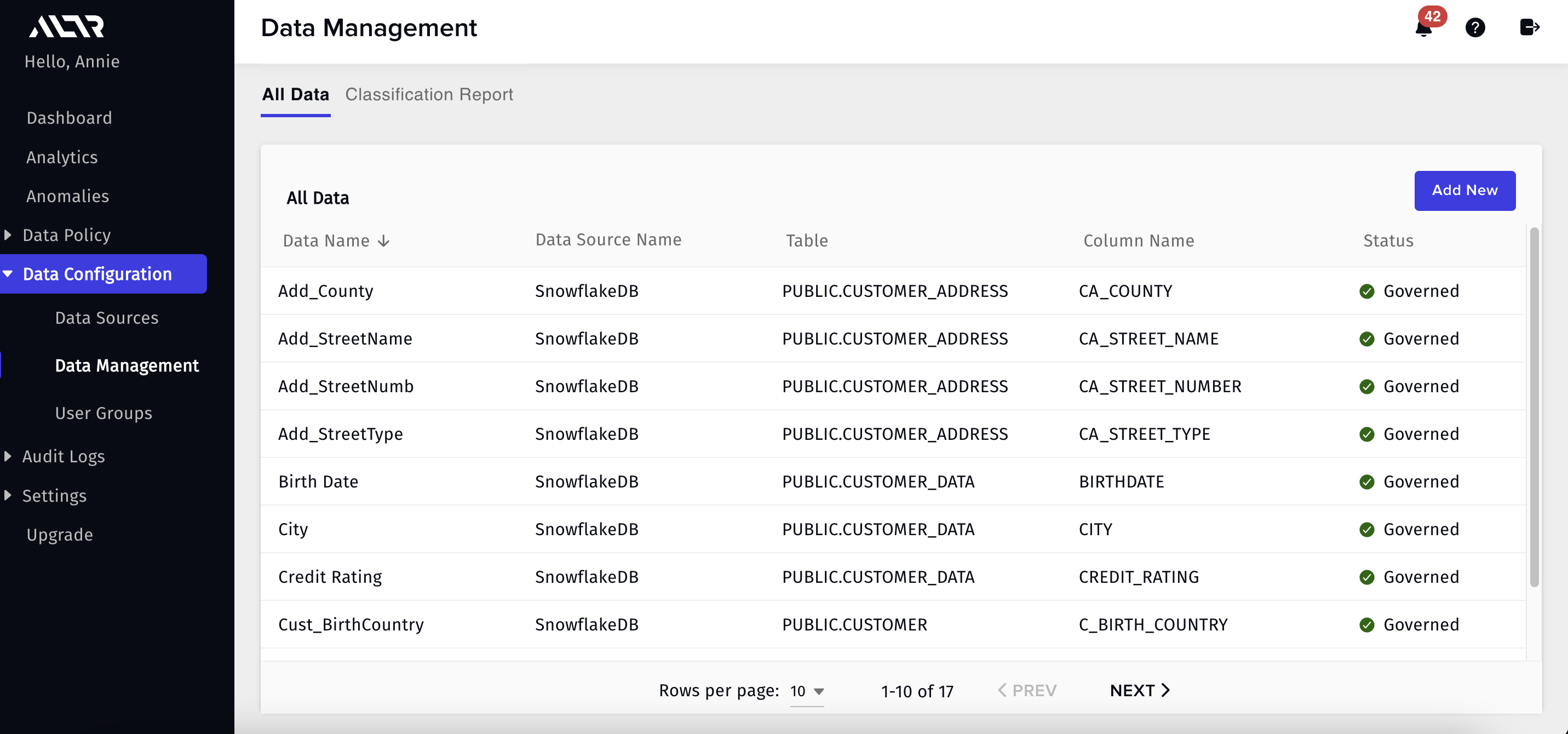1568x734 pixels.
Task: Click the Governed checkmark icon for Add_County
Action: tap(1366, 291)
